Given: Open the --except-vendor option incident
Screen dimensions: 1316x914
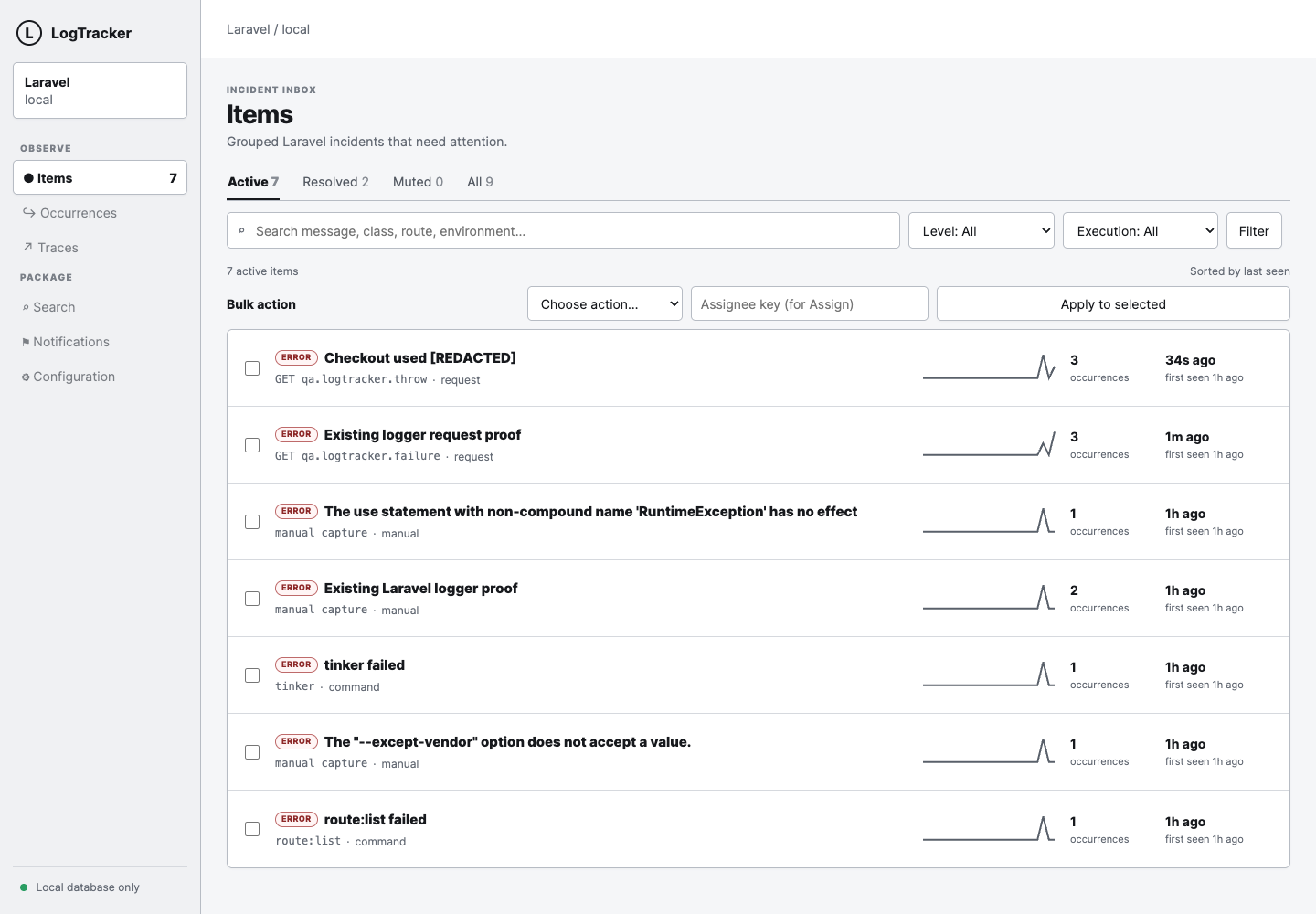Looking at the screenshot, I should coord(507,741).
